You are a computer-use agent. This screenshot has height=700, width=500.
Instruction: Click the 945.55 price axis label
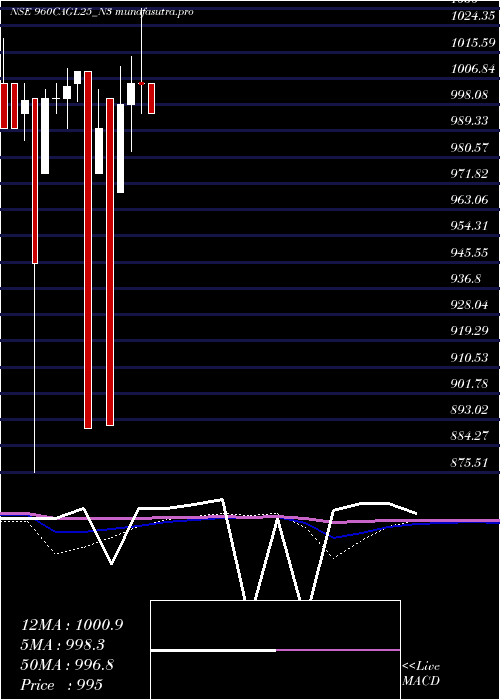[469, 253]
